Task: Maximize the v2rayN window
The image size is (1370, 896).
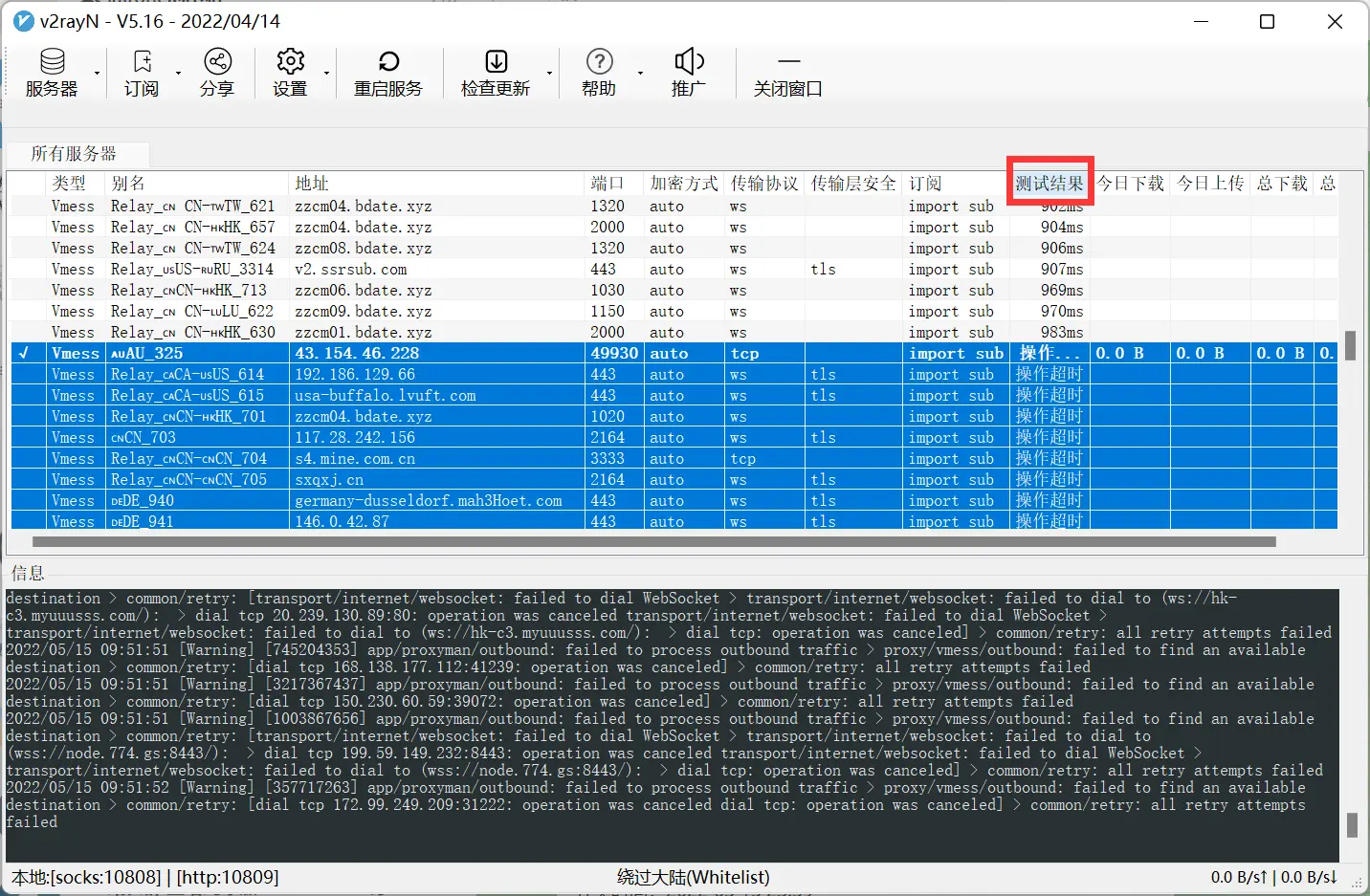Action: click(x=1267, y=21)
